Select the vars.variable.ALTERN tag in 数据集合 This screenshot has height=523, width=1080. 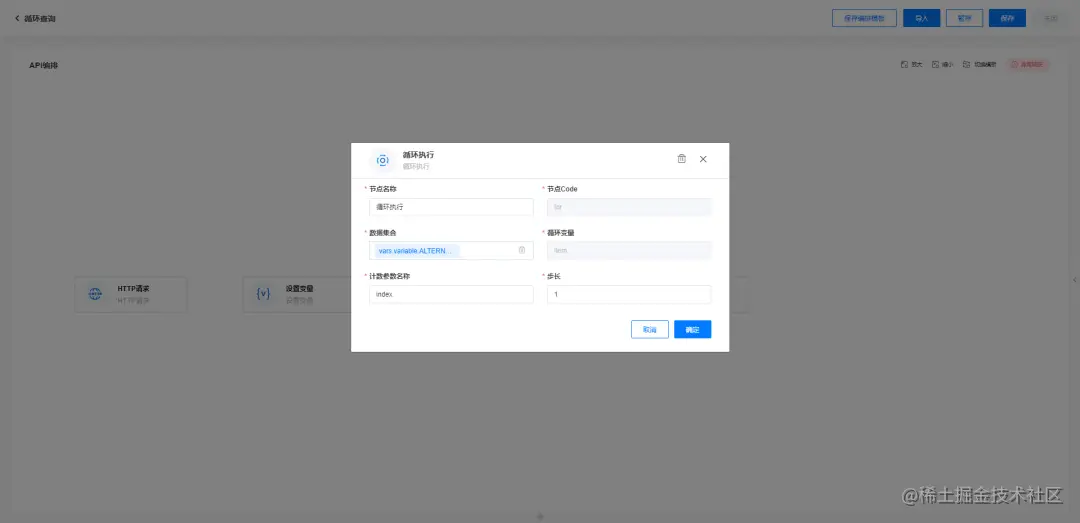[416, 251]
